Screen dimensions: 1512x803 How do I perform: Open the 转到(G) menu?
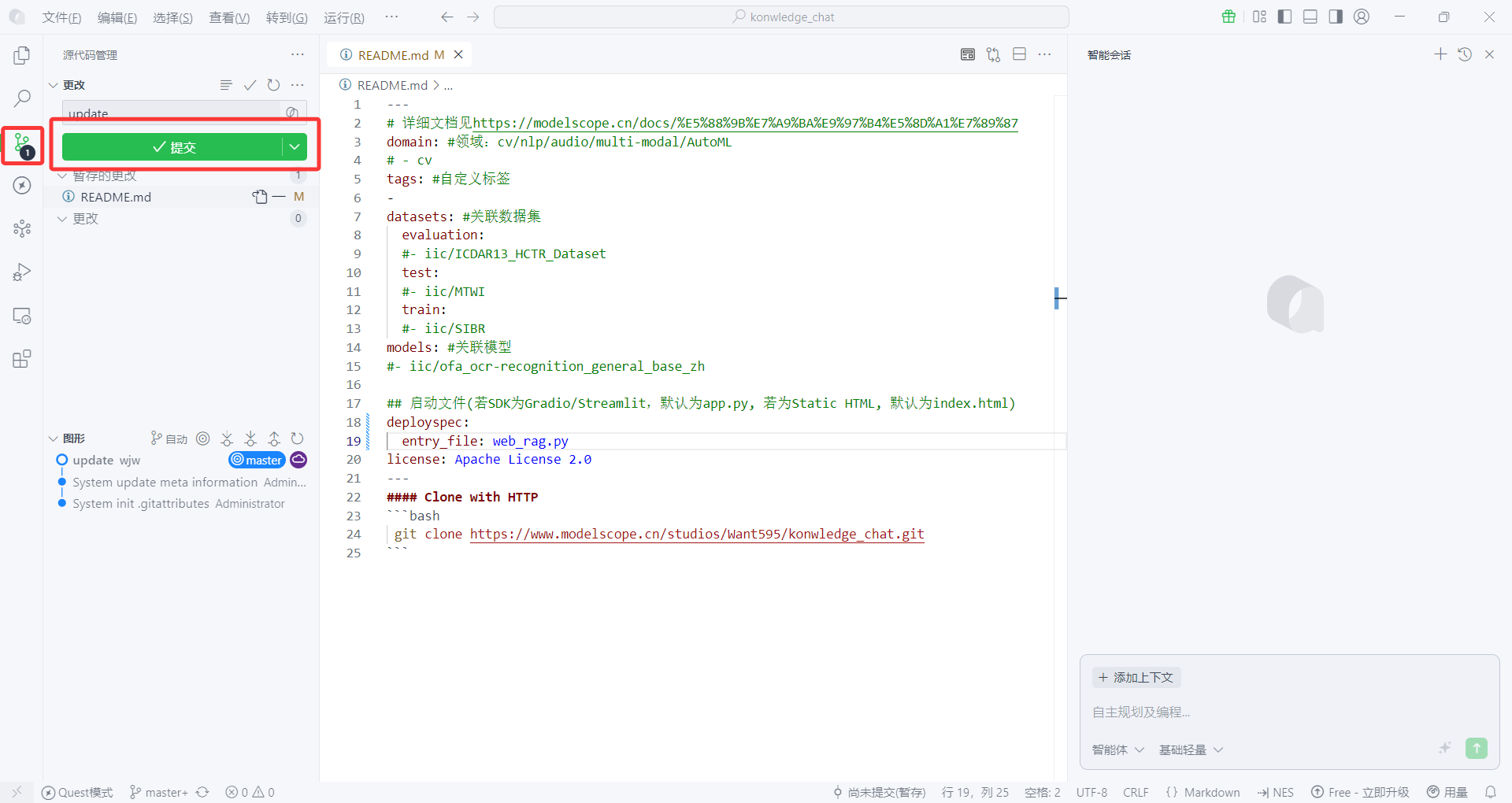(x=287, y=17)
